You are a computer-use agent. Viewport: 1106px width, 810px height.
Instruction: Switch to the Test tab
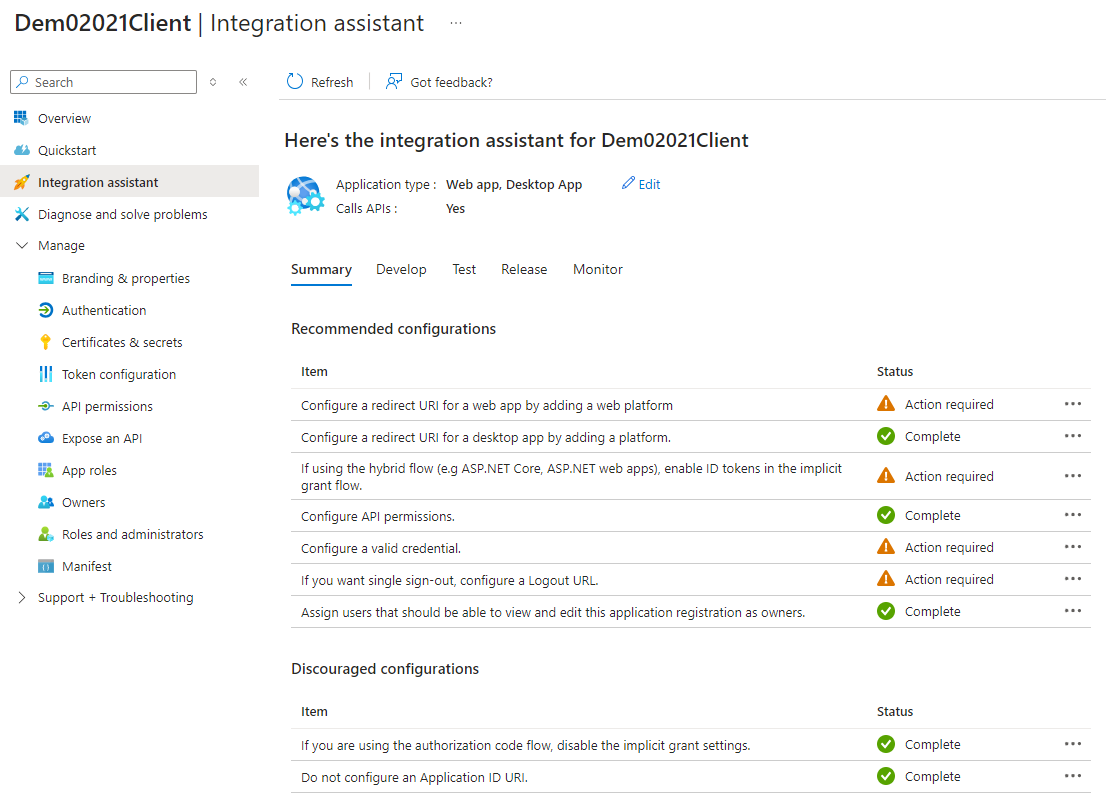[463, 270]
